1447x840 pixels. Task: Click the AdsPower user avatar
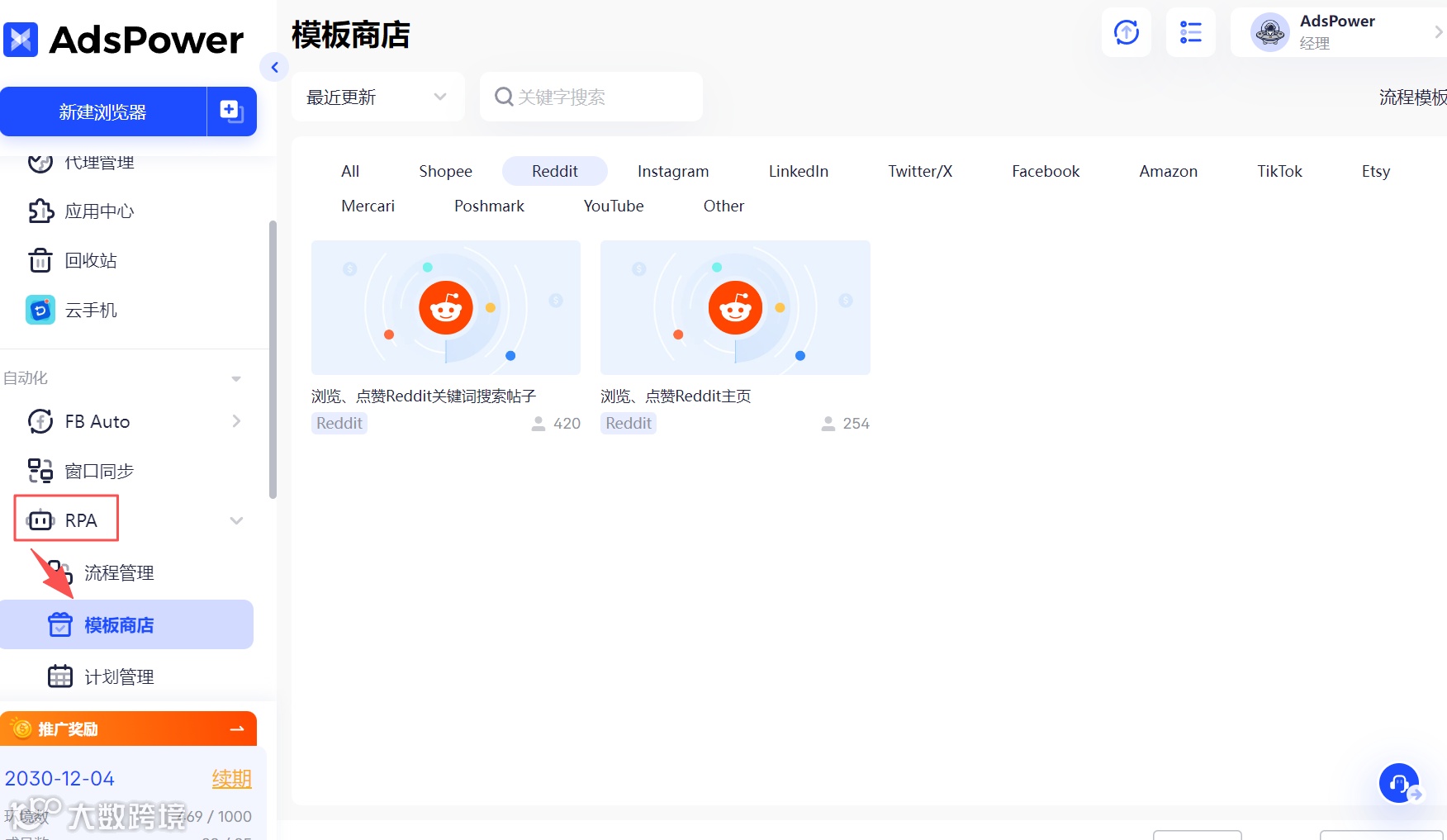tap(1270, 32)
